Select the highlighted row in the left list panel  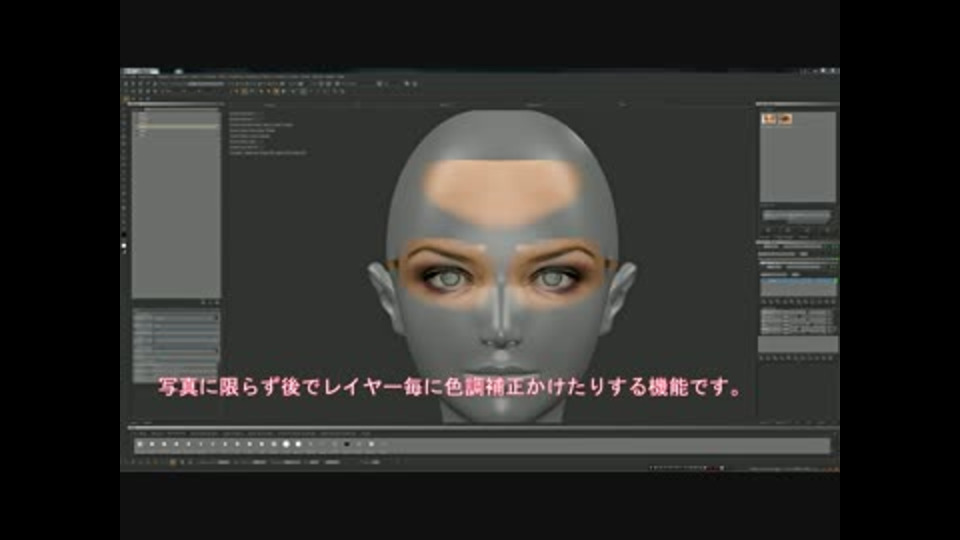tap(176, 126)
